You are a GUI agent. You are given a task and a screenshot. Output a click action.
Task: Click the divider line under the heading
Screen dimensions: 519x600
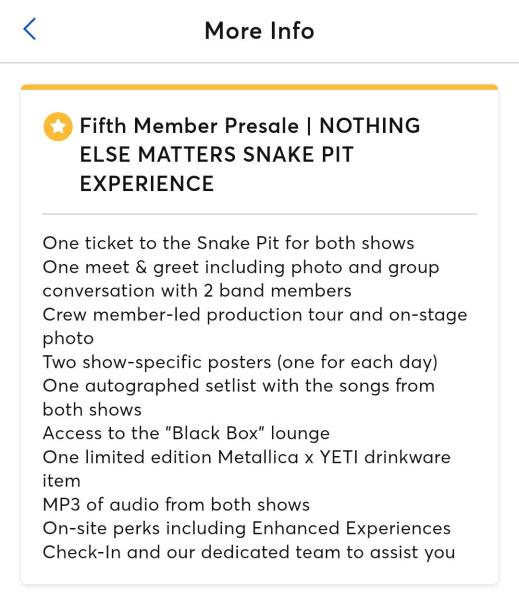point(260,214)
